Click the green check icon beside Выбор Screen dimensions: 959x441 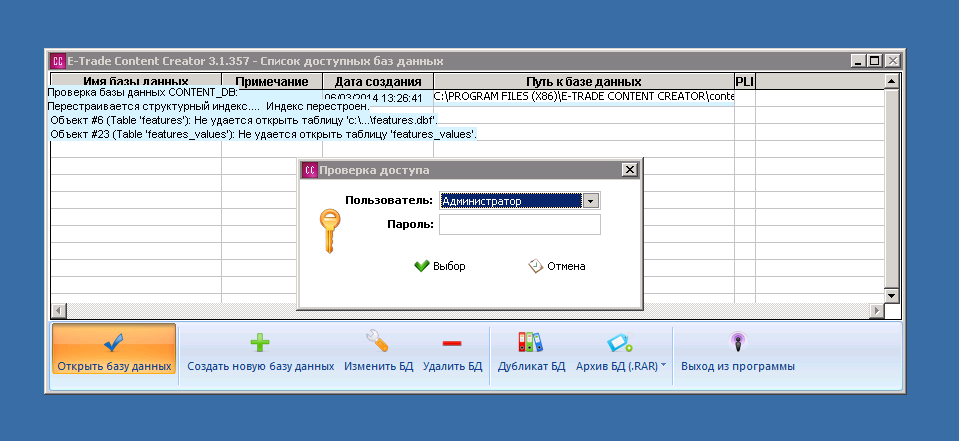(422, 266)
